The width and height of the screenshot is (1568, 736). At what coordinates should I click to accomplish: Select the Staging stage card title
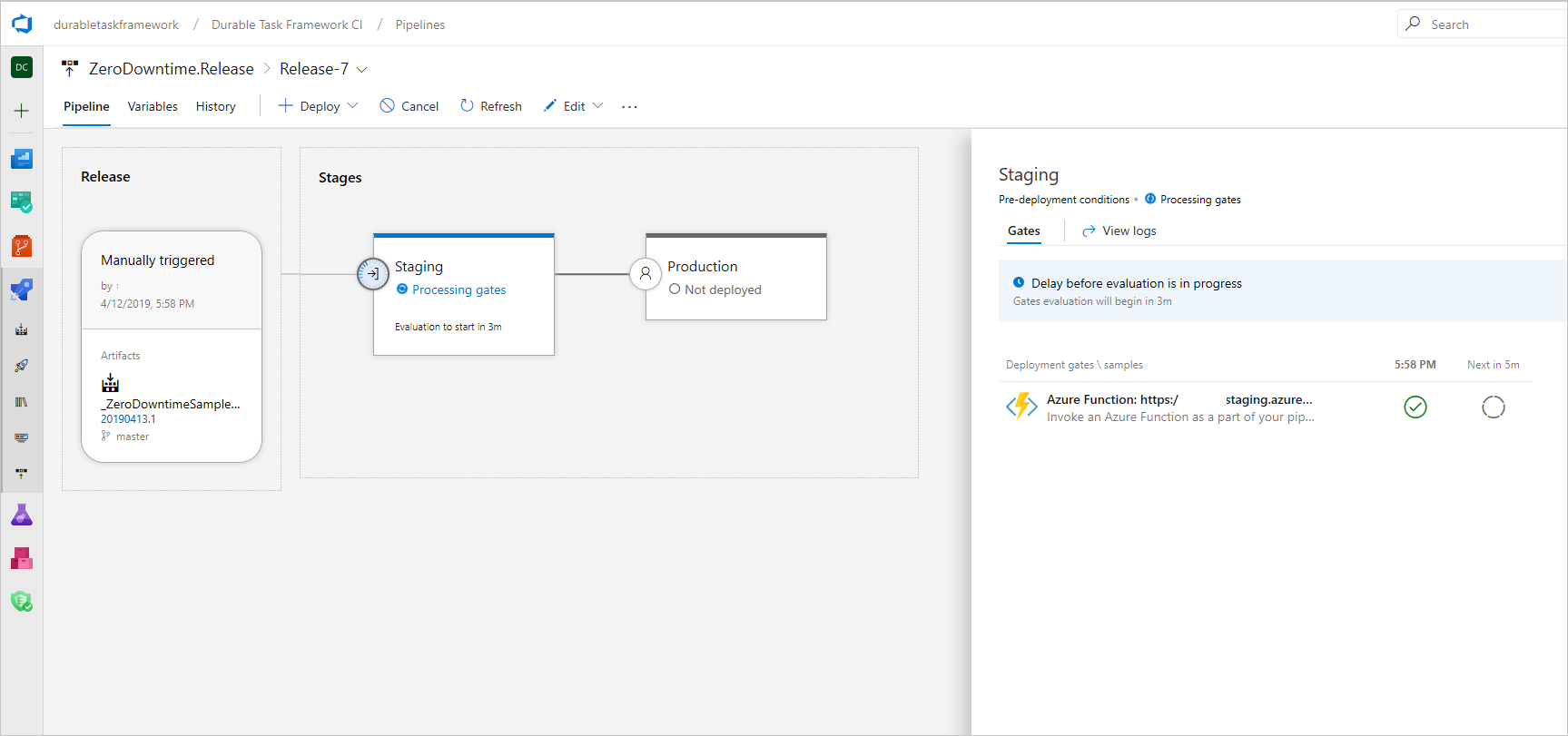tap(419, 267)
